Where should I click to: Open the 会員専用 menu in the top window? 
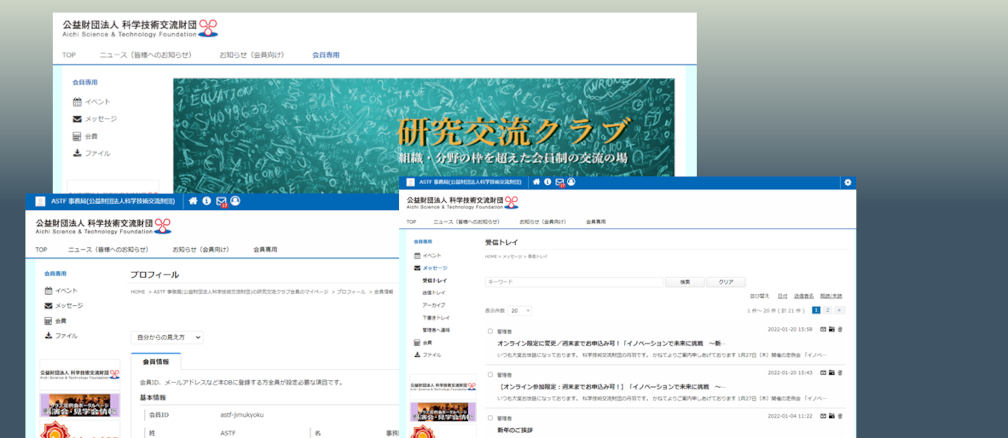(x=326, y=55)
